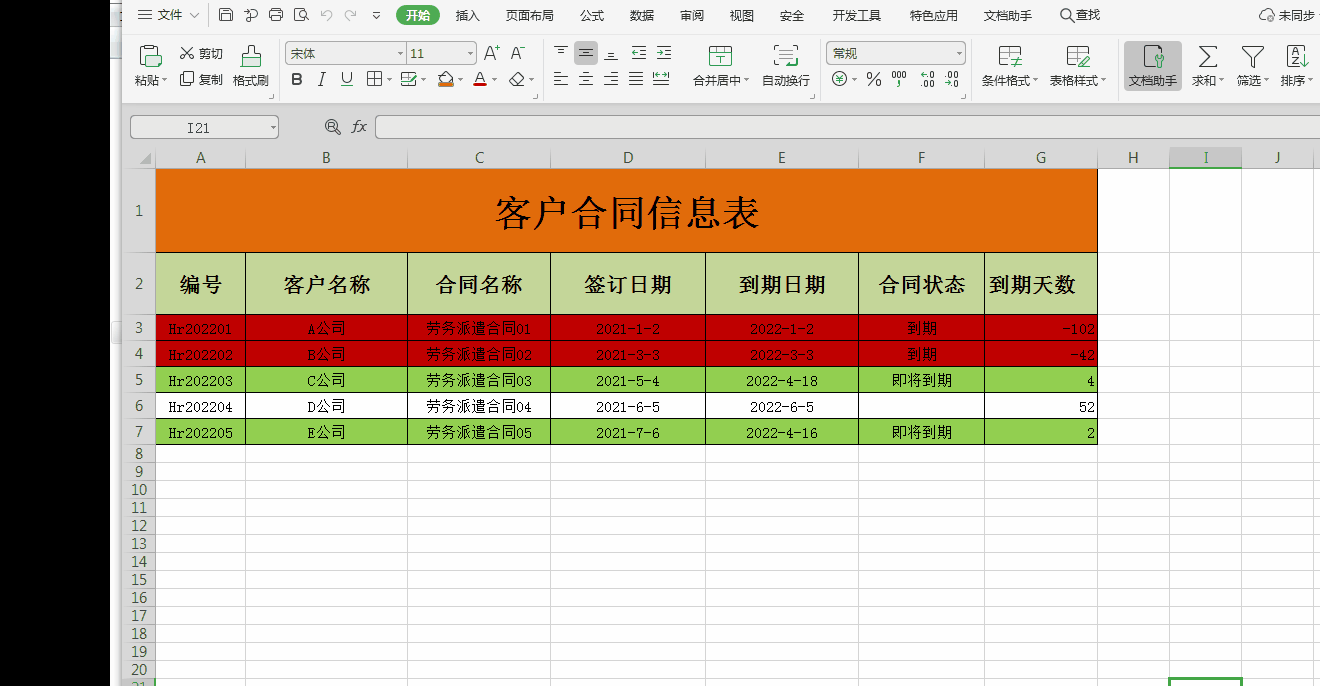This screenshot has width=1320, height=686.
Task: Click the Undo arrow
Action: (x=327, y=15)
